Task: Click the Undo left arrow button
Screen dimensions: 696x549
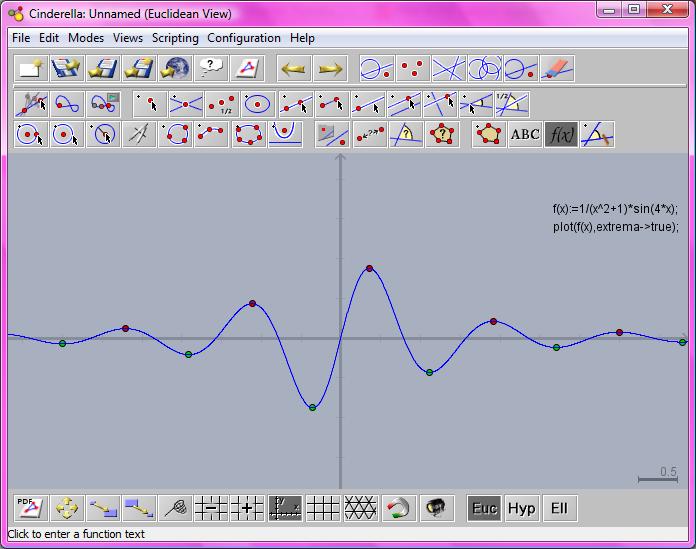Action: coord(292,69)
